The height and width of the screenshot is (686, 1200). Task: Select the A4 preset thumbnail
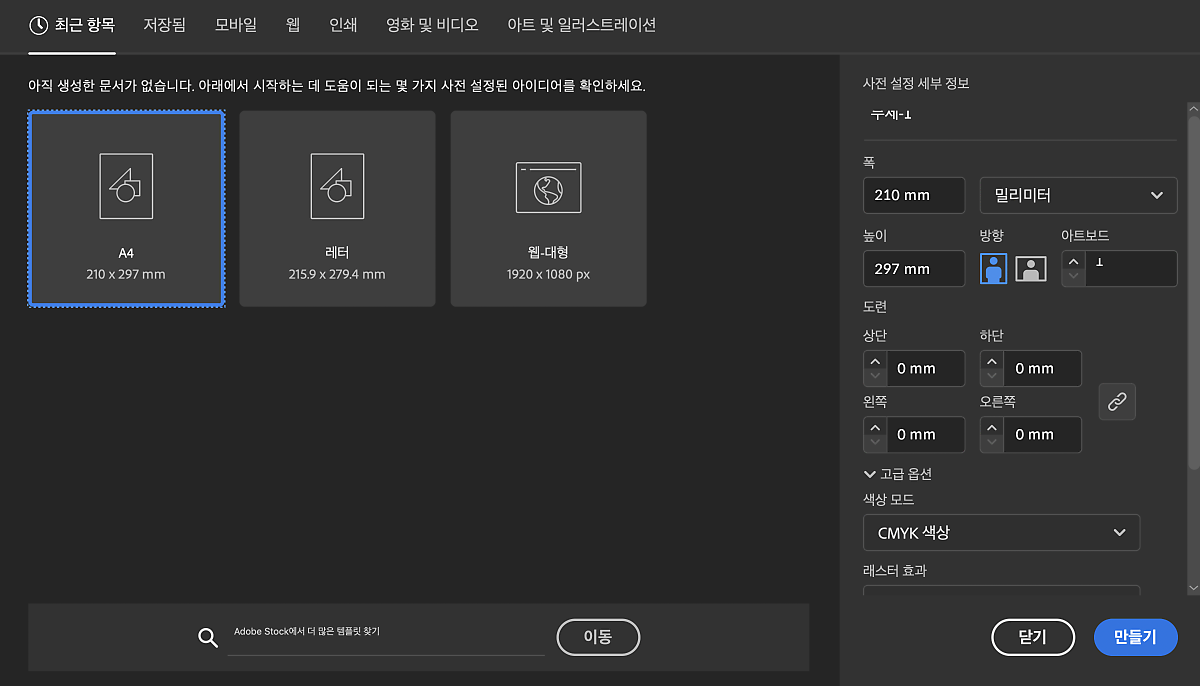tap(126, 208)
